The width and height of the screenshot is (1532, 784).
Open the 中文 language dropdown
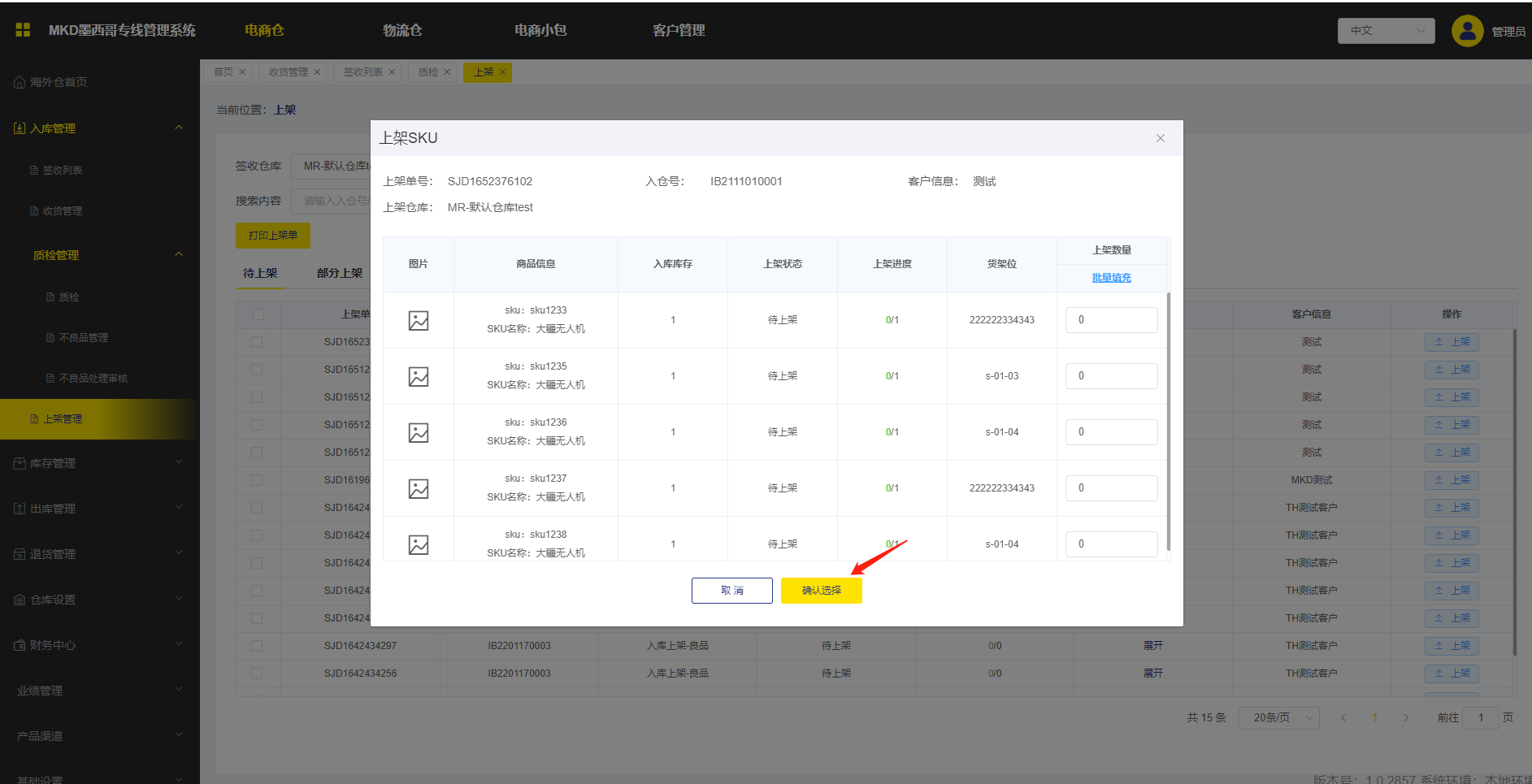coord(1386,31)
